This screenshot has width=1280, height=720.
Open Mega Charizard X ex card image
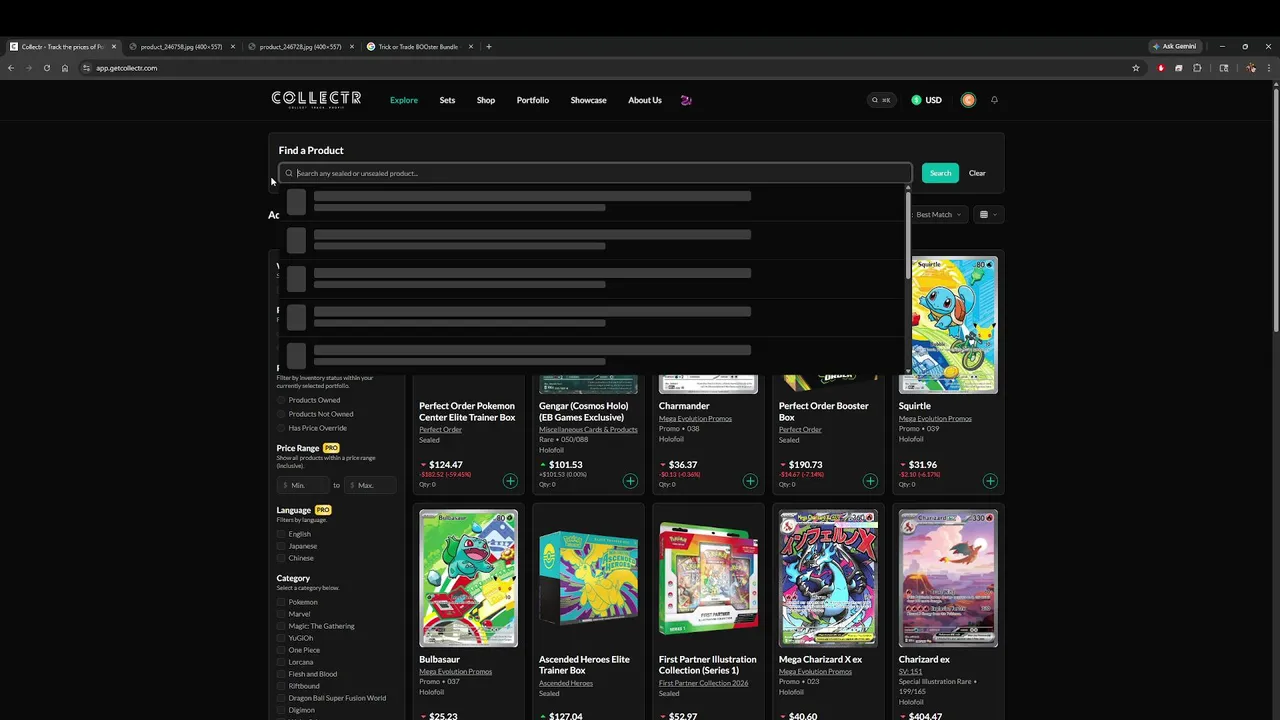click(828, 578)
